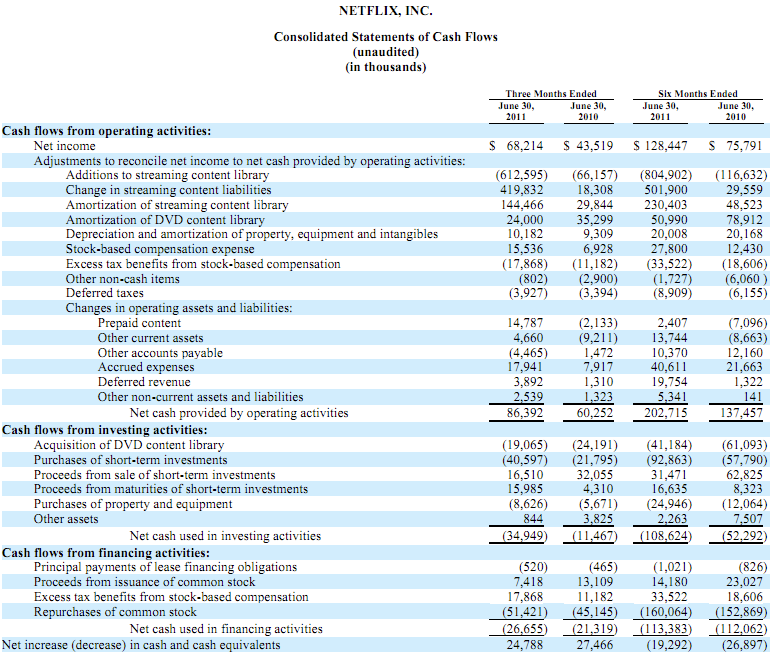Click 'Proceeds from issuance of common stock' label

145,582
